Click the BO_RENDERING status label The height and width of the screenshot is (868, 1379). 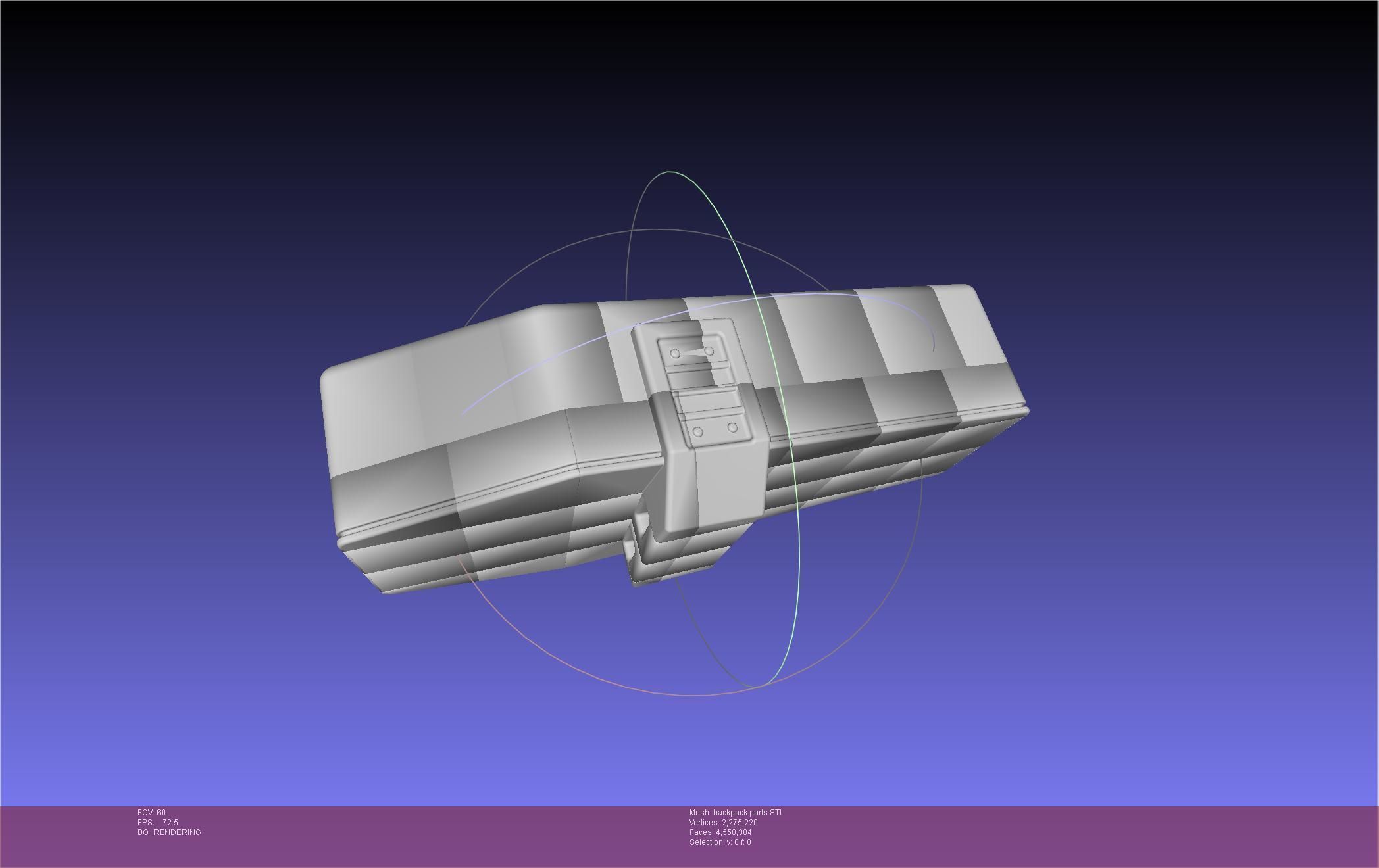(169, 832)
